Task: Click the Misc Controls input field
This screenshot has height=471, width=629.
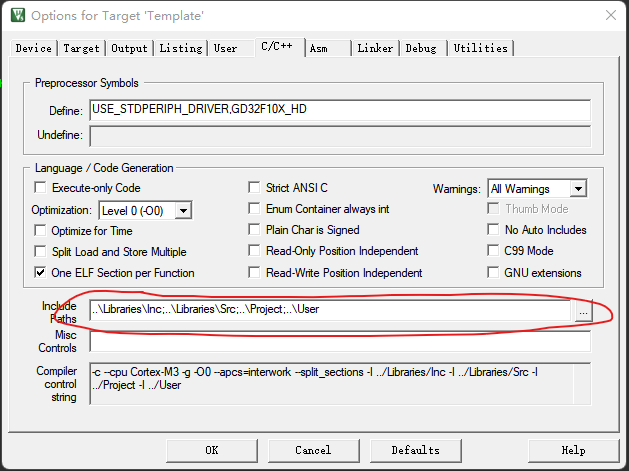Action: (340, 341)
